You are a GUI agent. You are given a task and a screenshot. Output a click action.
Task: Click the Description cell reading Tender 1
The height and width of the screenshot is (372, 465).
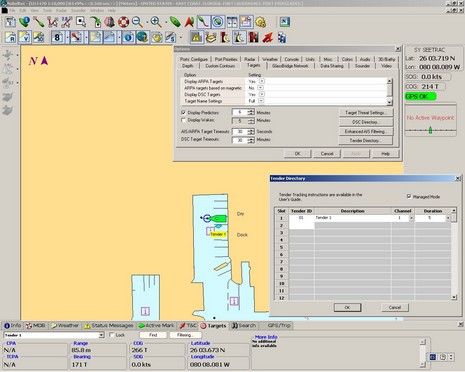352,218
